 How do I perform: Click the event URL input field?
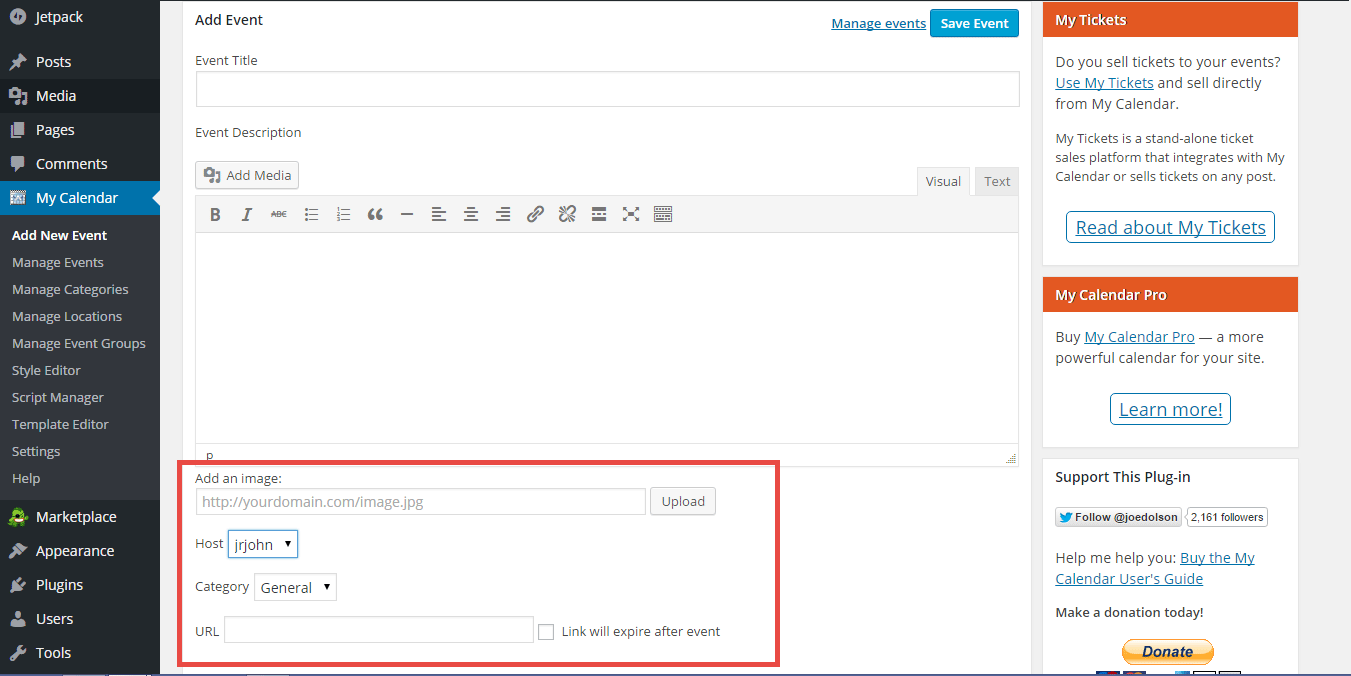click(379, 630)
